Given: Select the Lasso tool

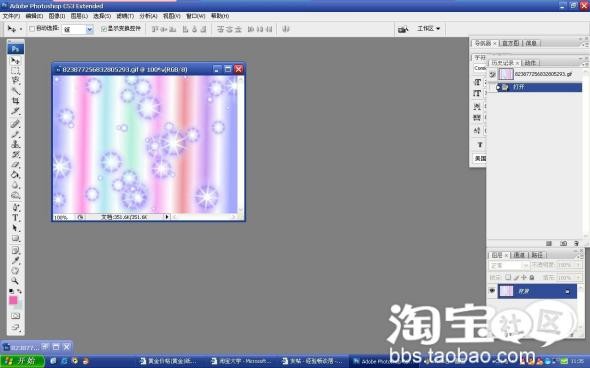Looking at the screenshot, I should click(15, 80).
